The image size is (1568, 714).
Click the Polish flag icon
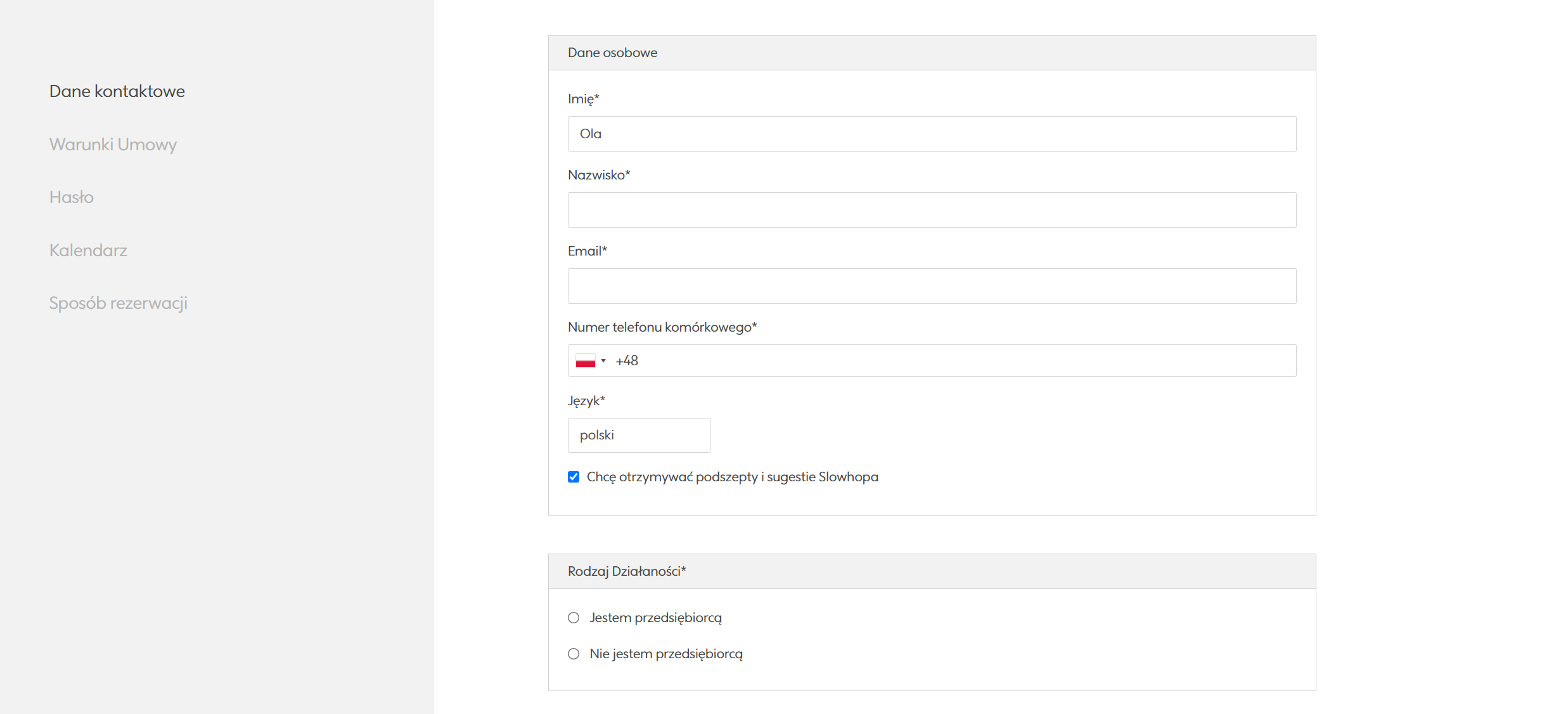click(x=585, y=361)
